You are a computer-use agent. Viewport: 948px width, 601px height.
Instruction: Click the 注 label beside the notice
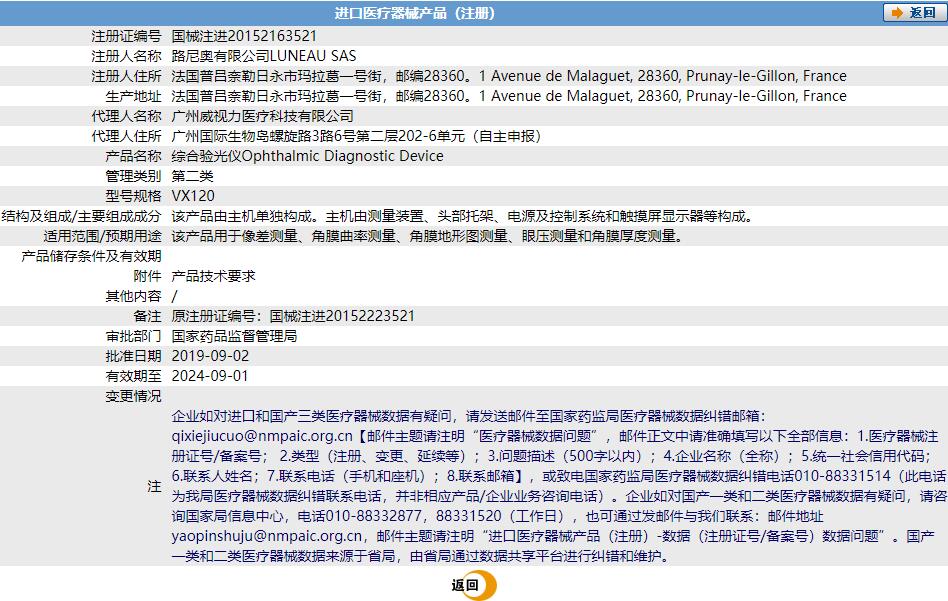(x=155, y=486)
